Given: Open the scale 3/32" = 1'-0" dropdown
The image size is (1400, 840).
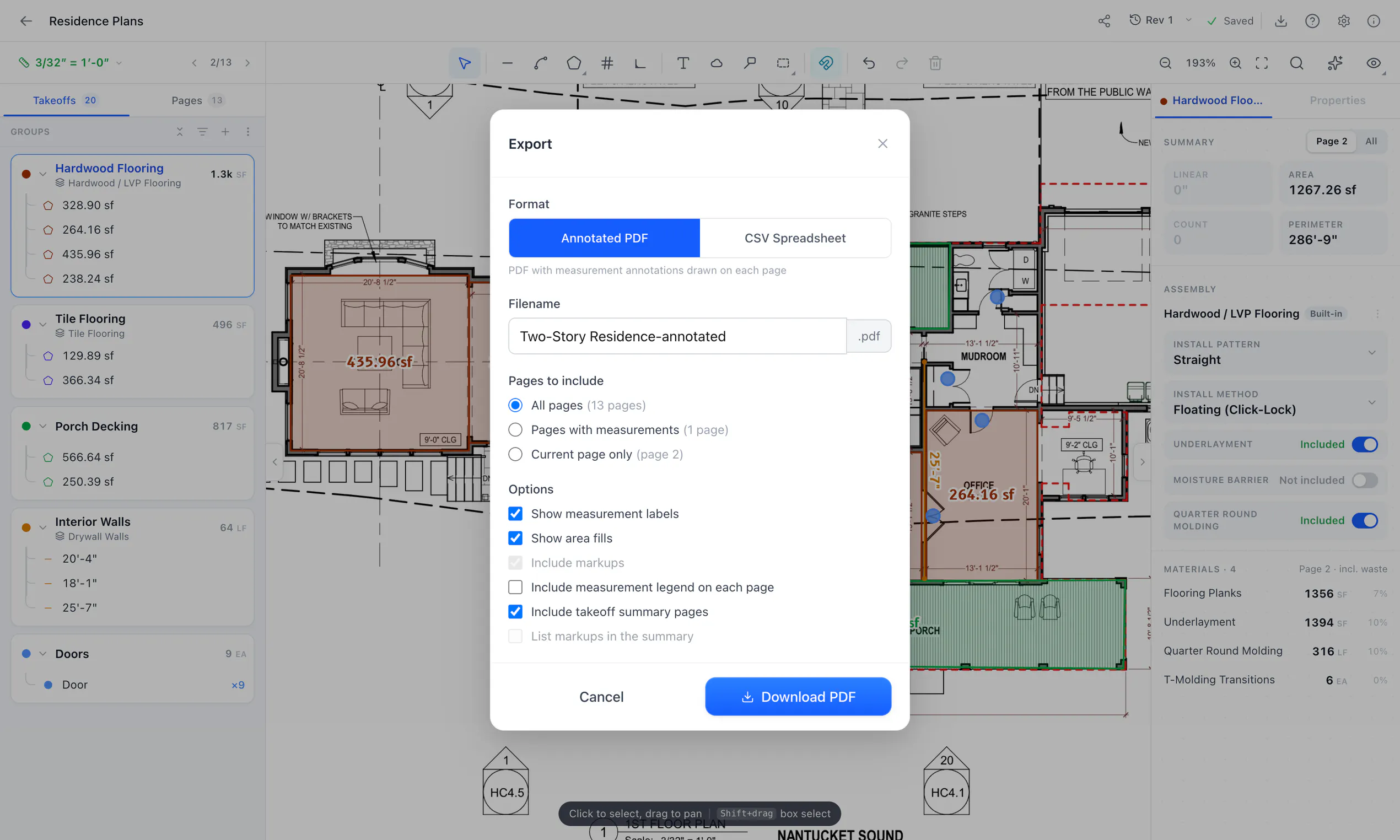Looking at the screenshot, I should (x=71, y=62).
